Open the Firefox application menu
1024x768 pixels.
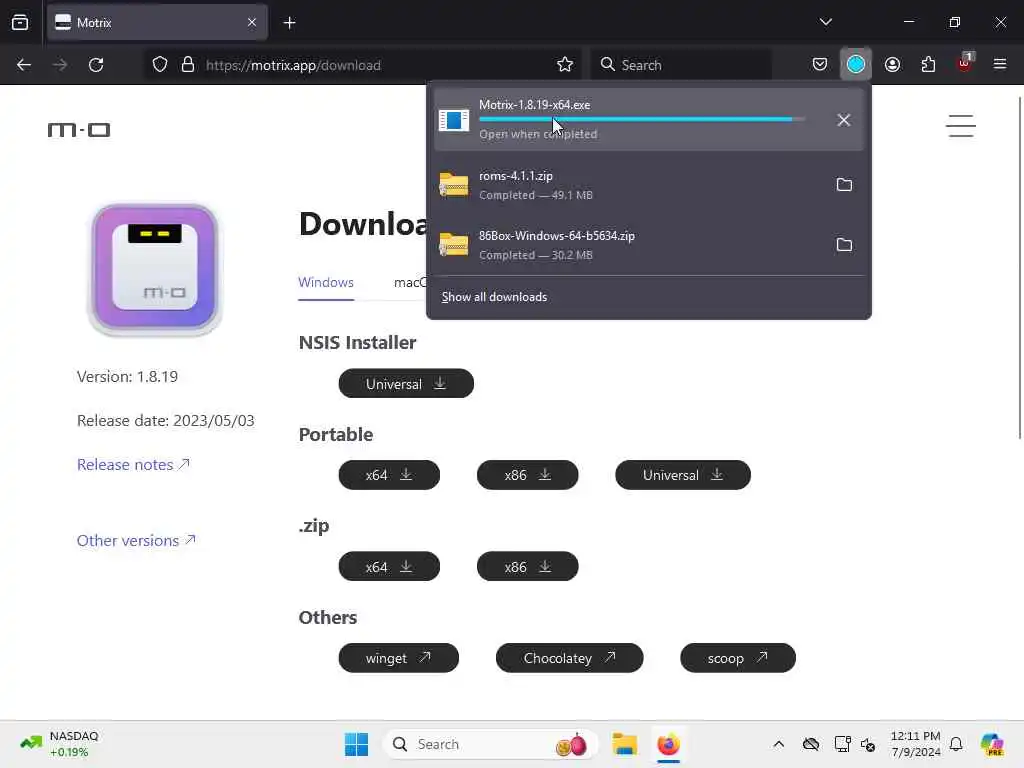[999, 65]
